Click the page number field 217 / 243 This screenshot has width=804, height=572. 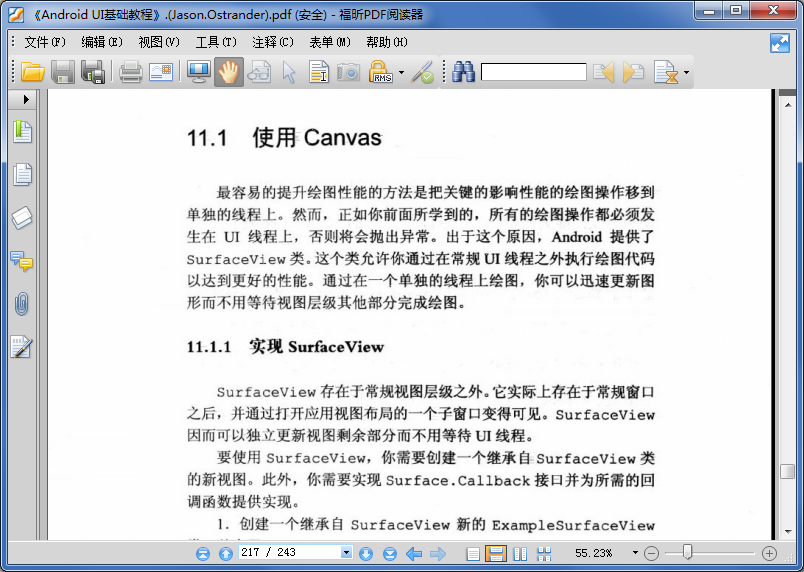tap(290, 552)
